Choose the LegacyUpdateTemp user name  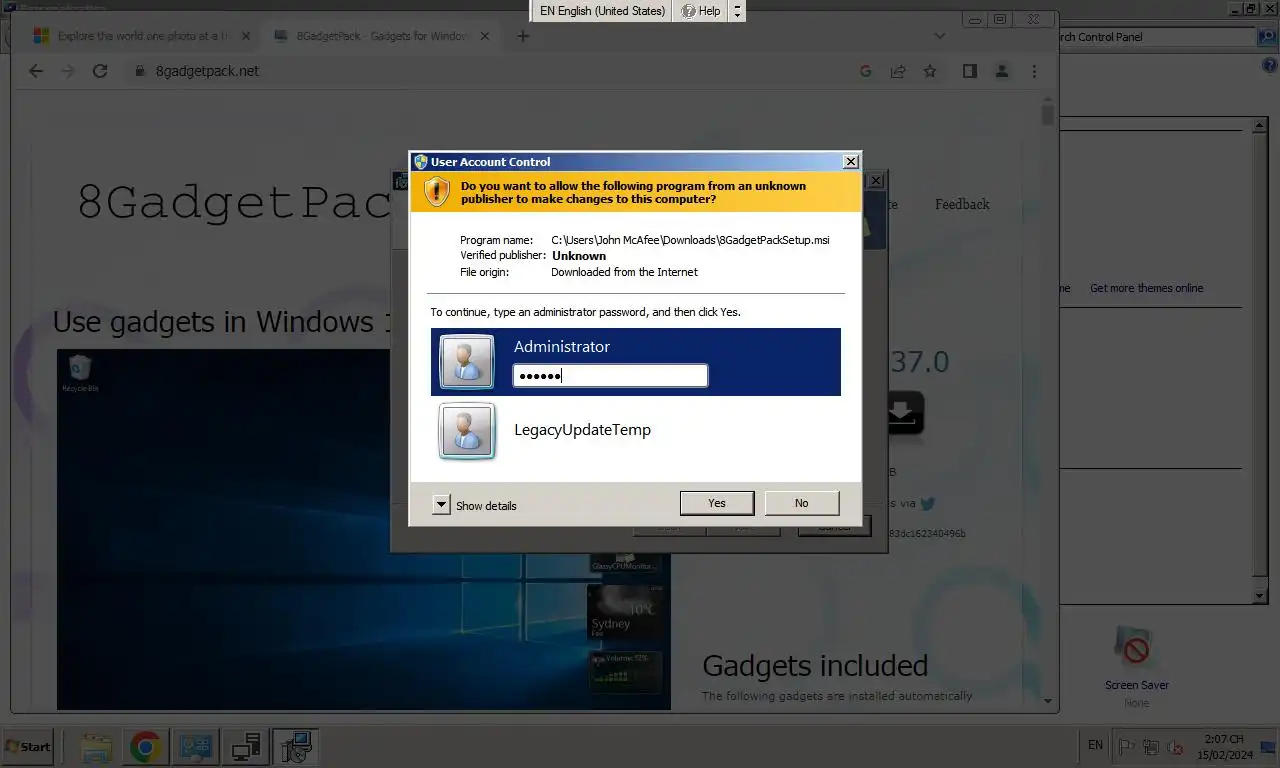(x=582, y=430)
